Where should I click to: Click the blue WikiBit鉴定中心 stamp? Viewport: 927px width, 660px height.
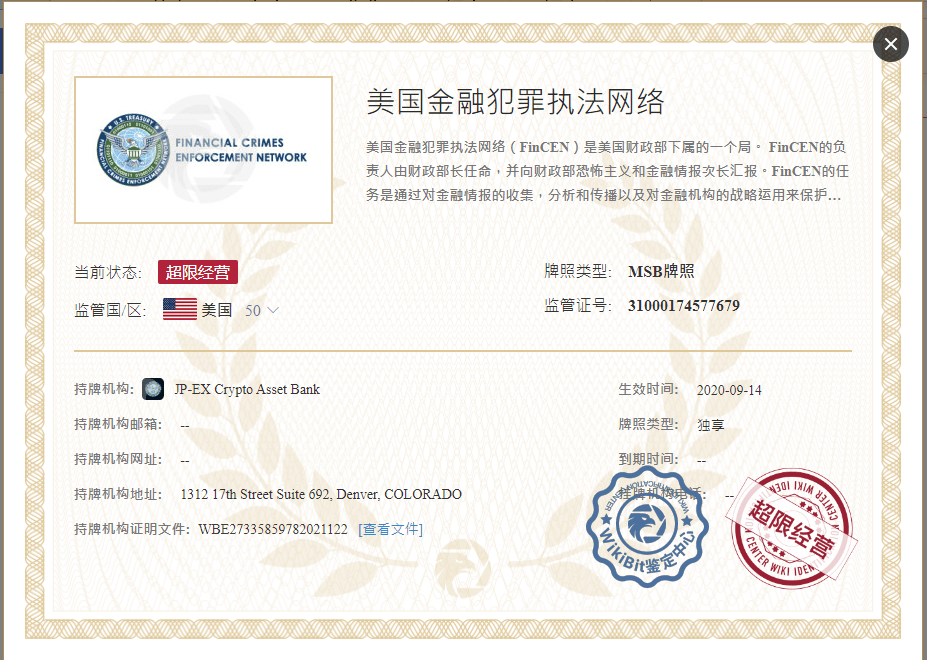click(x=647, y=526)
